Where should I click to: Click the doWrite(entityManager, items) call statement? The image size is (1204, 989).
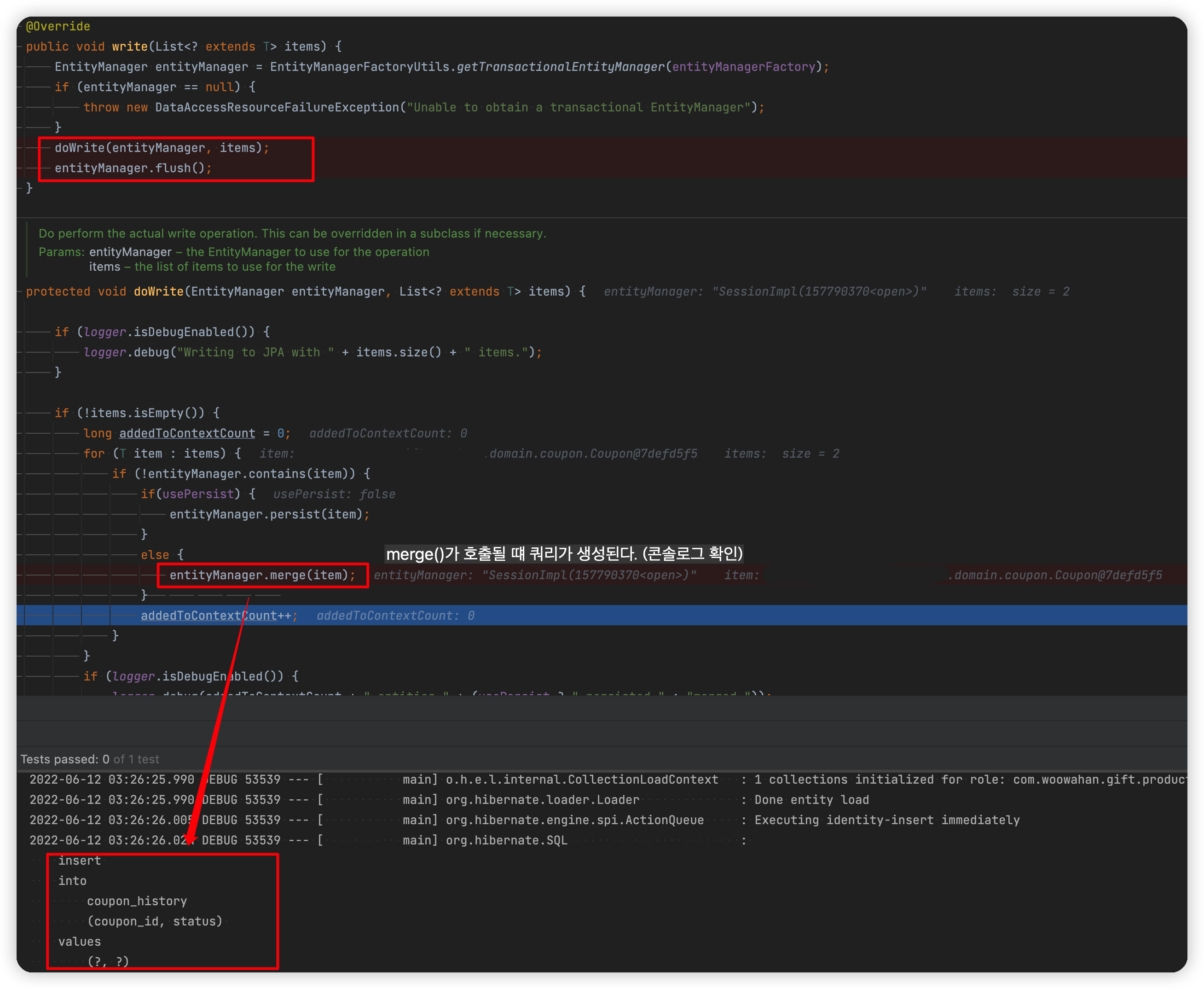pyautogui.click(x=161, y=147)
